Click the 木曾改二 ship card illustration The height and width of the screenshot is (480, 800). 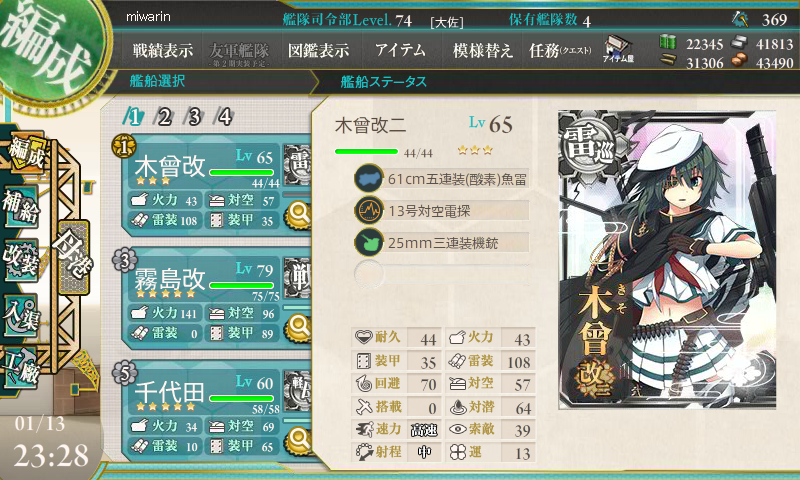click(x=667, y=260)
